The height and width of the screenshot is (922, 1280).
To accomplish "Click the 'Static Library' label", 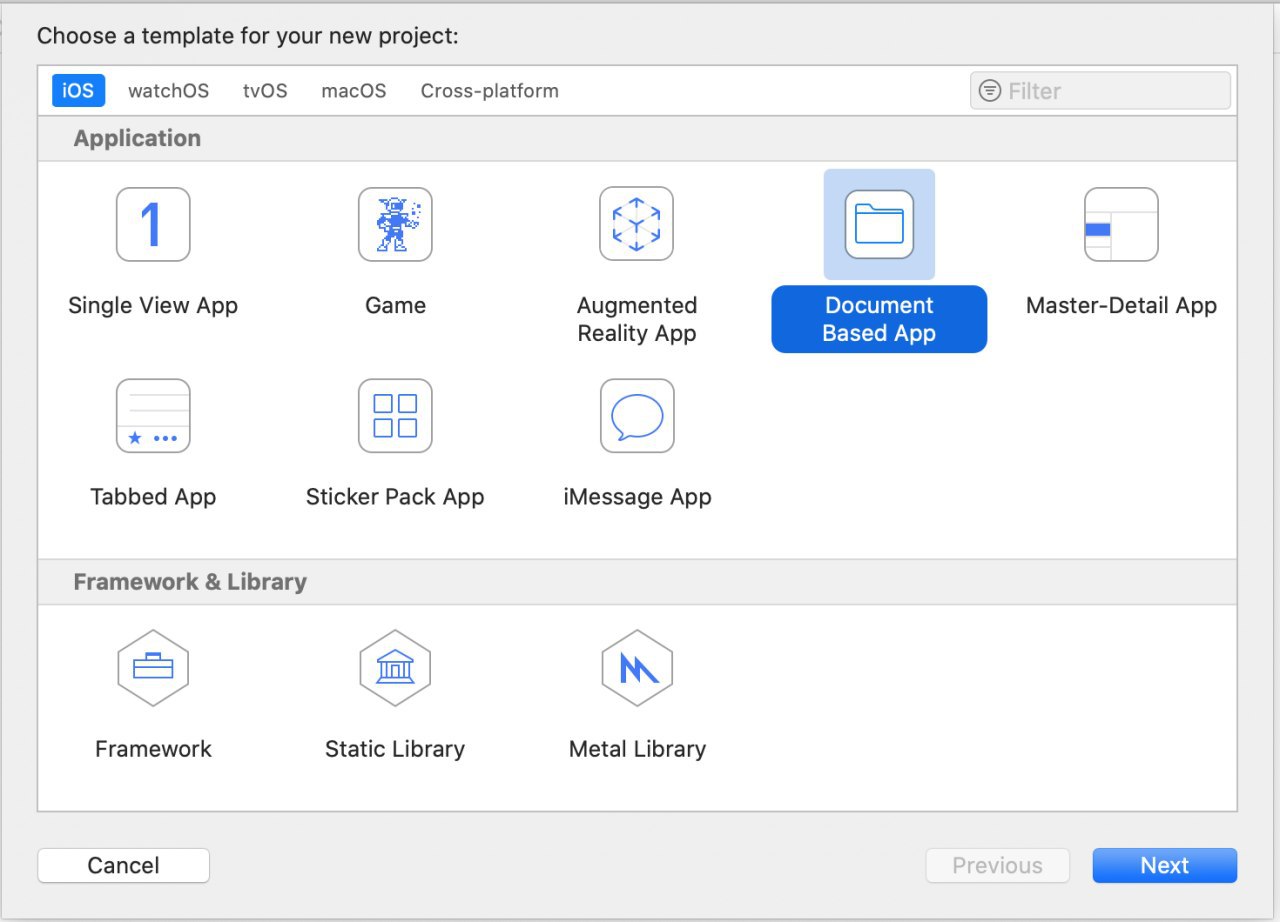I will (x=395, y=749).
